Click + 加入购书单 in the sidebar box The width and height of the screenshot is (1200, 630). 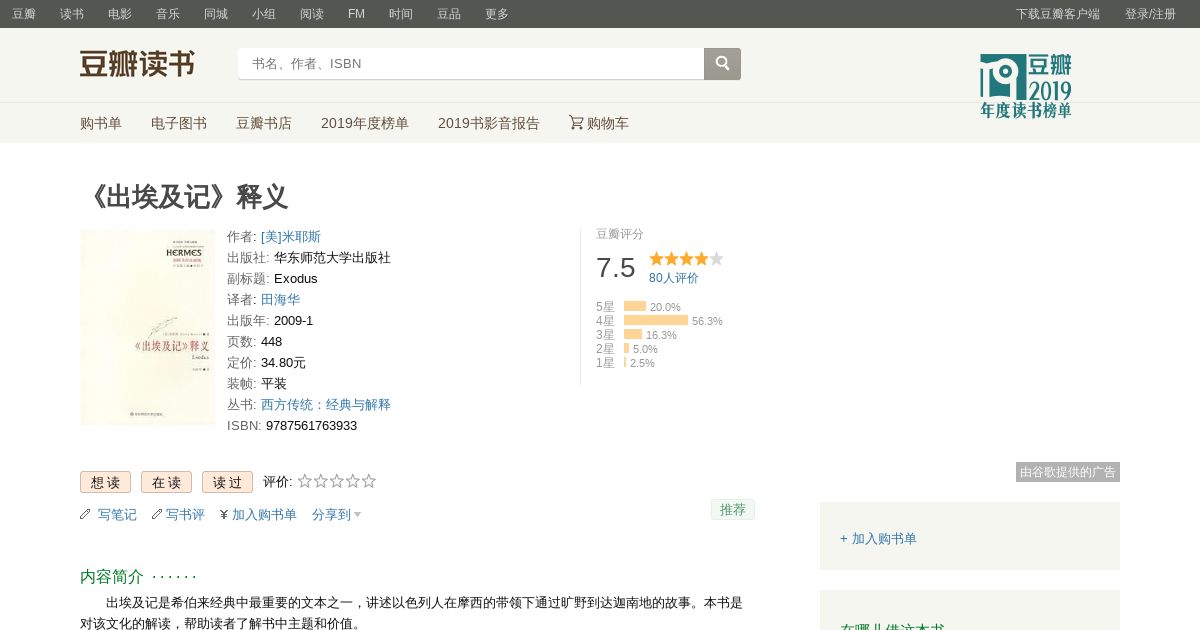[x=878, y=538]
